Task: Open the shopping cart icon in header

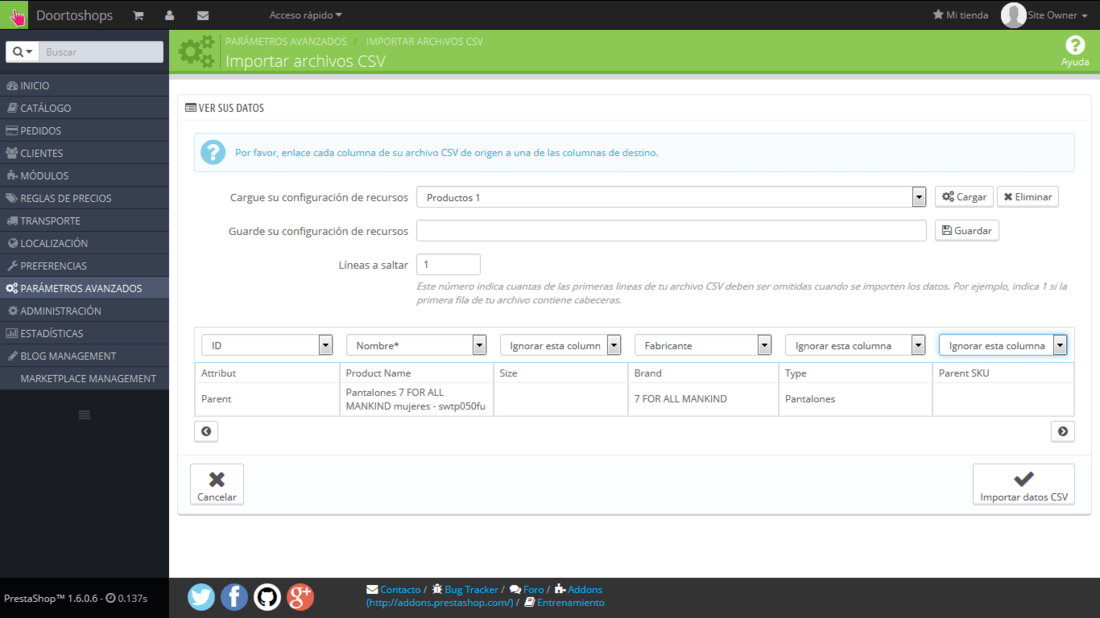Action: 138,15
